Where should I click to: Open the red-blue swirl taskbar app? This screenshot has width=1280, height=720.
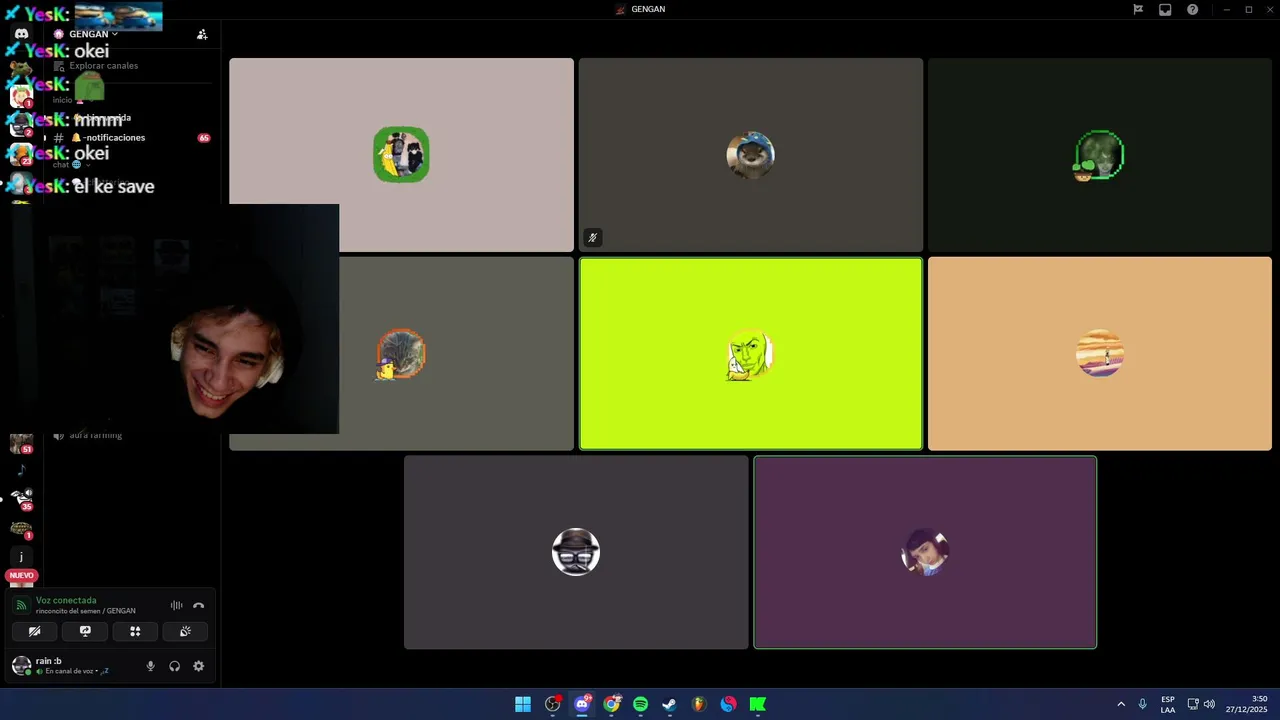tap(729, 704)
